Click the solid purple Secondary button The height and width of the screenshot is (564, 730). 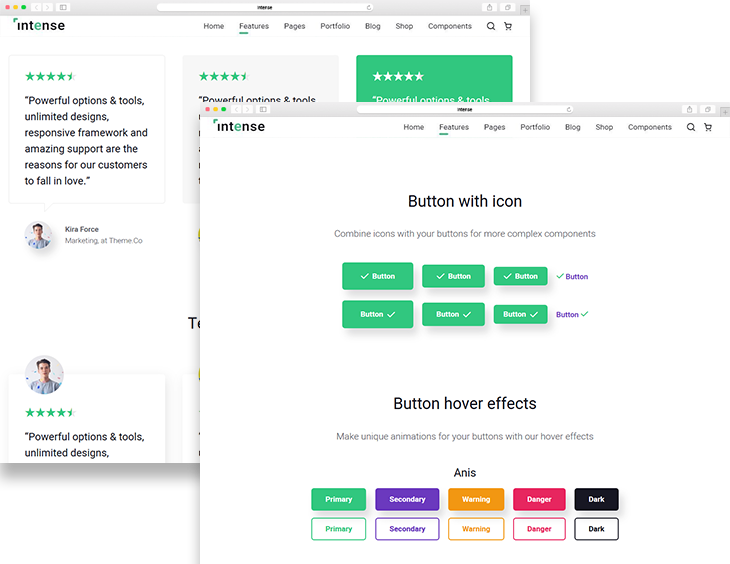[407, 499]
